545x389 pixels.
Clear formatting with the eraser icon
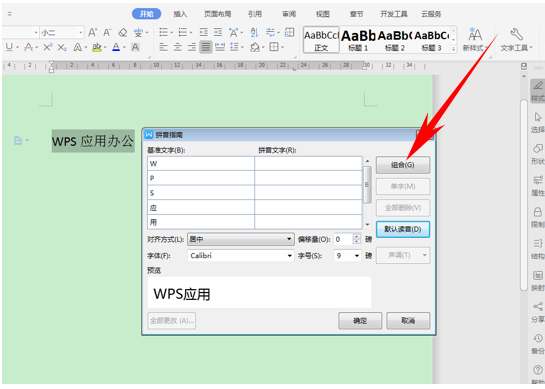[x=122, y=33]
